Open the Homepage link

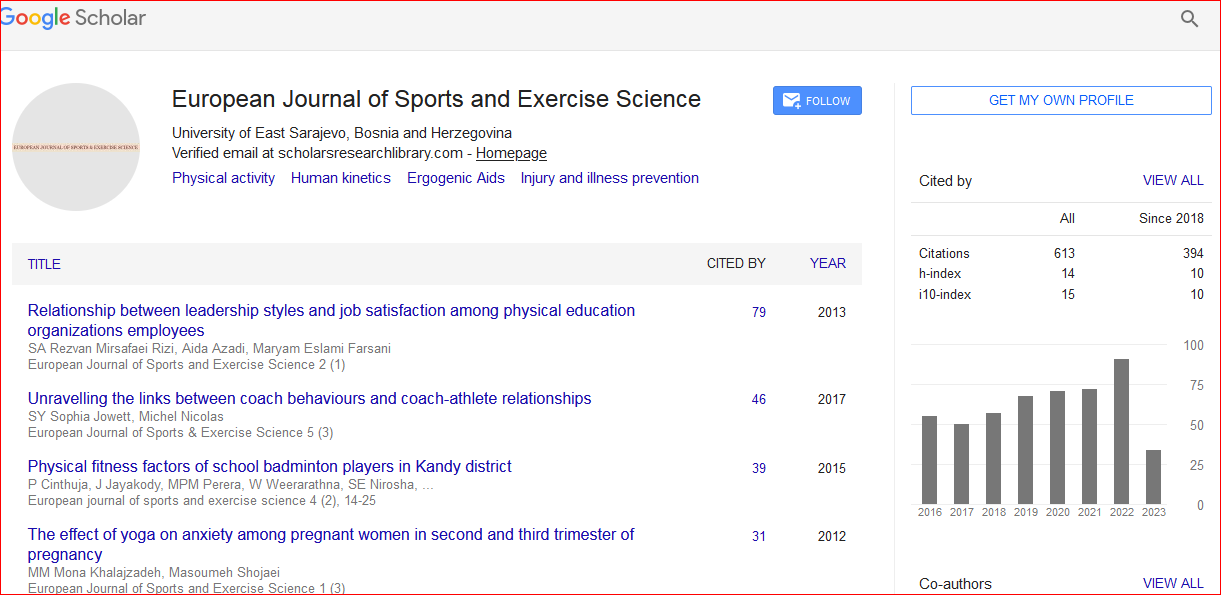[x=511, y=153]
